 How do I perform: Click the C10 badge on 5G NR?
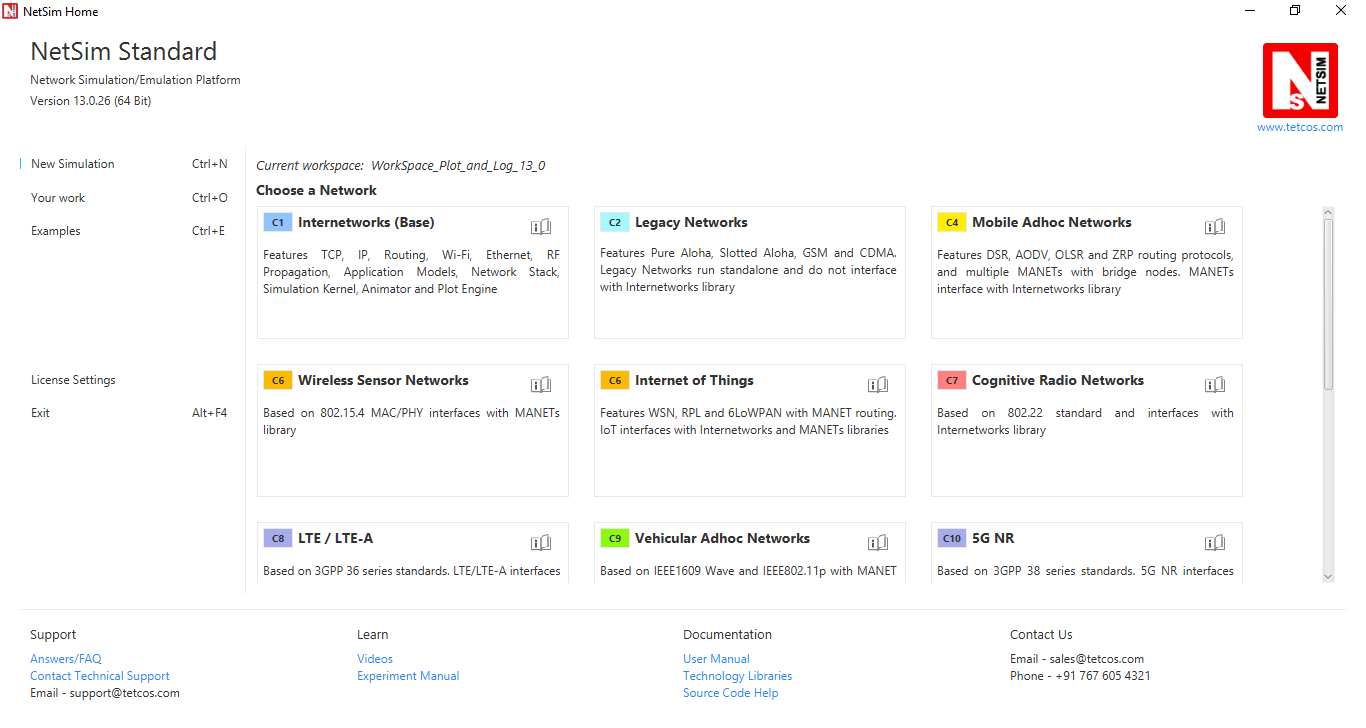pos(951,539)
